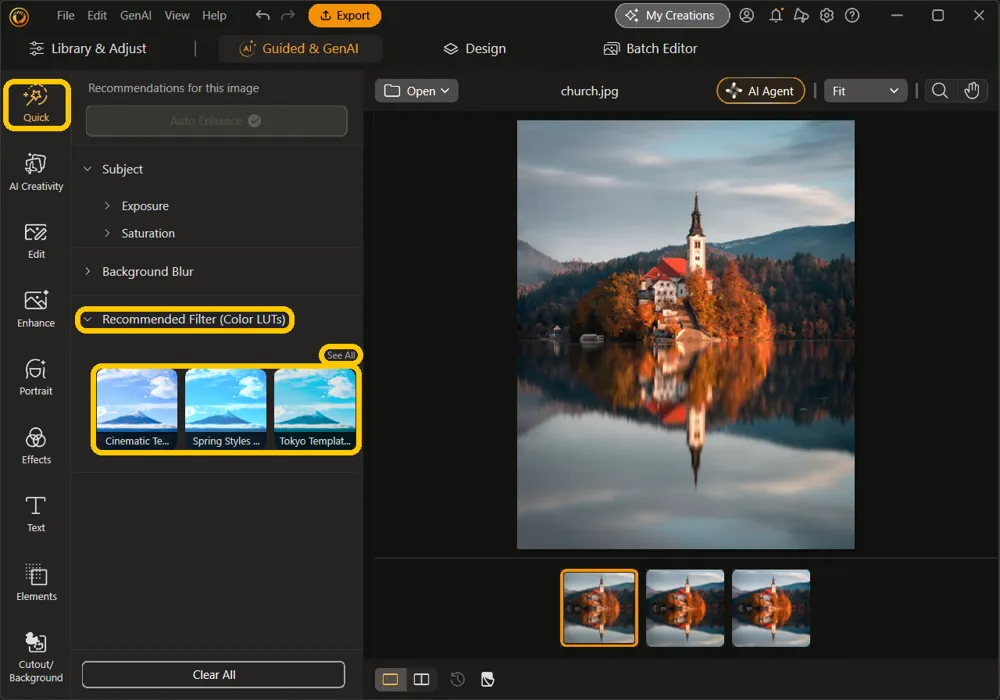Open the Open file dropdown
Image resolution: width=1000 pixels, height=700 pixels.
[x=416, y=91]
